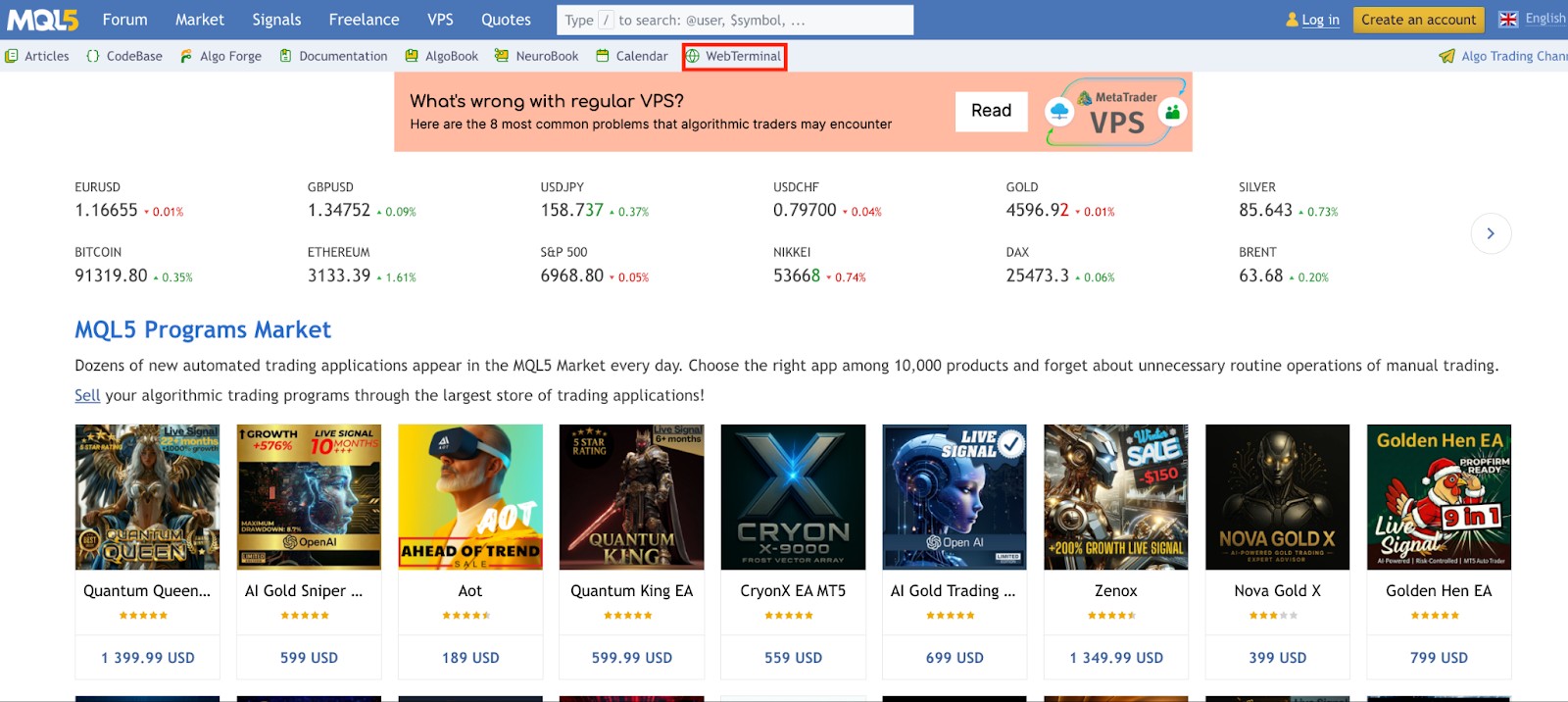Viewport: 1568px width, 702px height.
Task: Open Nova Gold X thumbnail
Action: 1277,497
